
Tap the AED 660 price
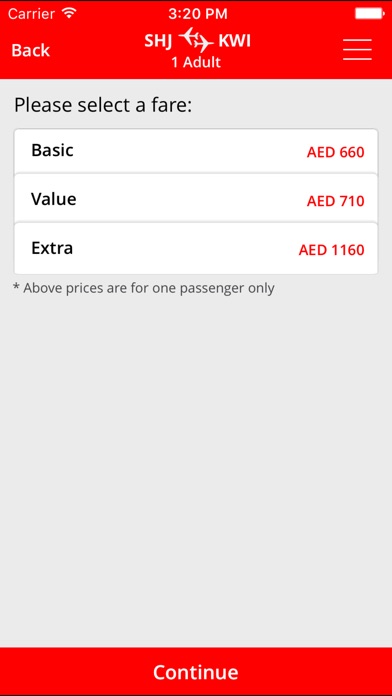tap(335, 152)
